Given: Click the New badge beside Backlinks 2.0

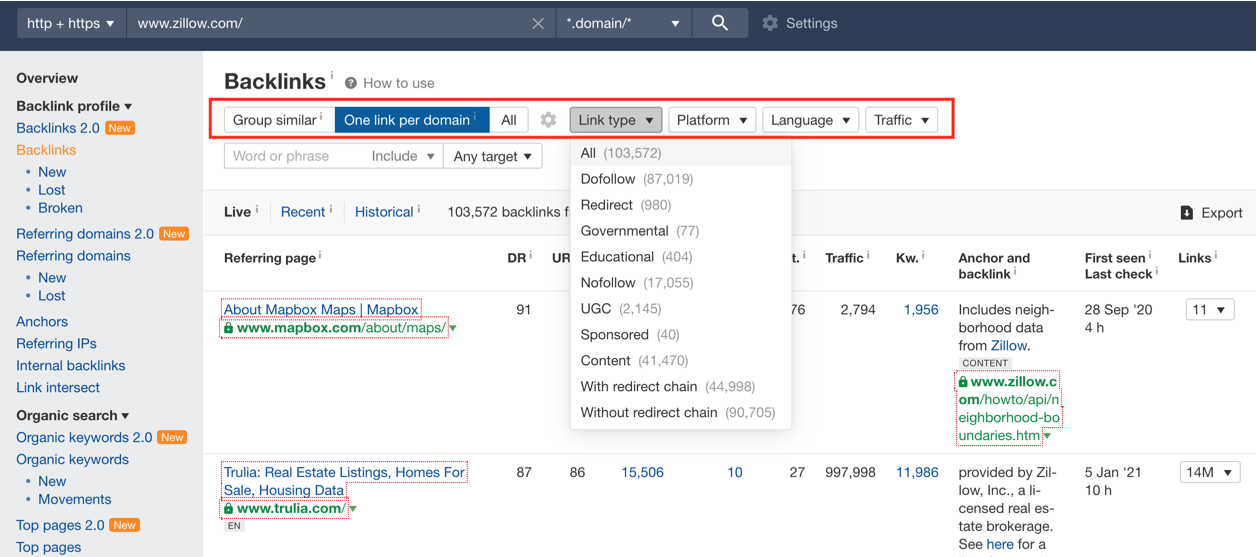Looking at the screenshot, I should [x=120, y=128].
